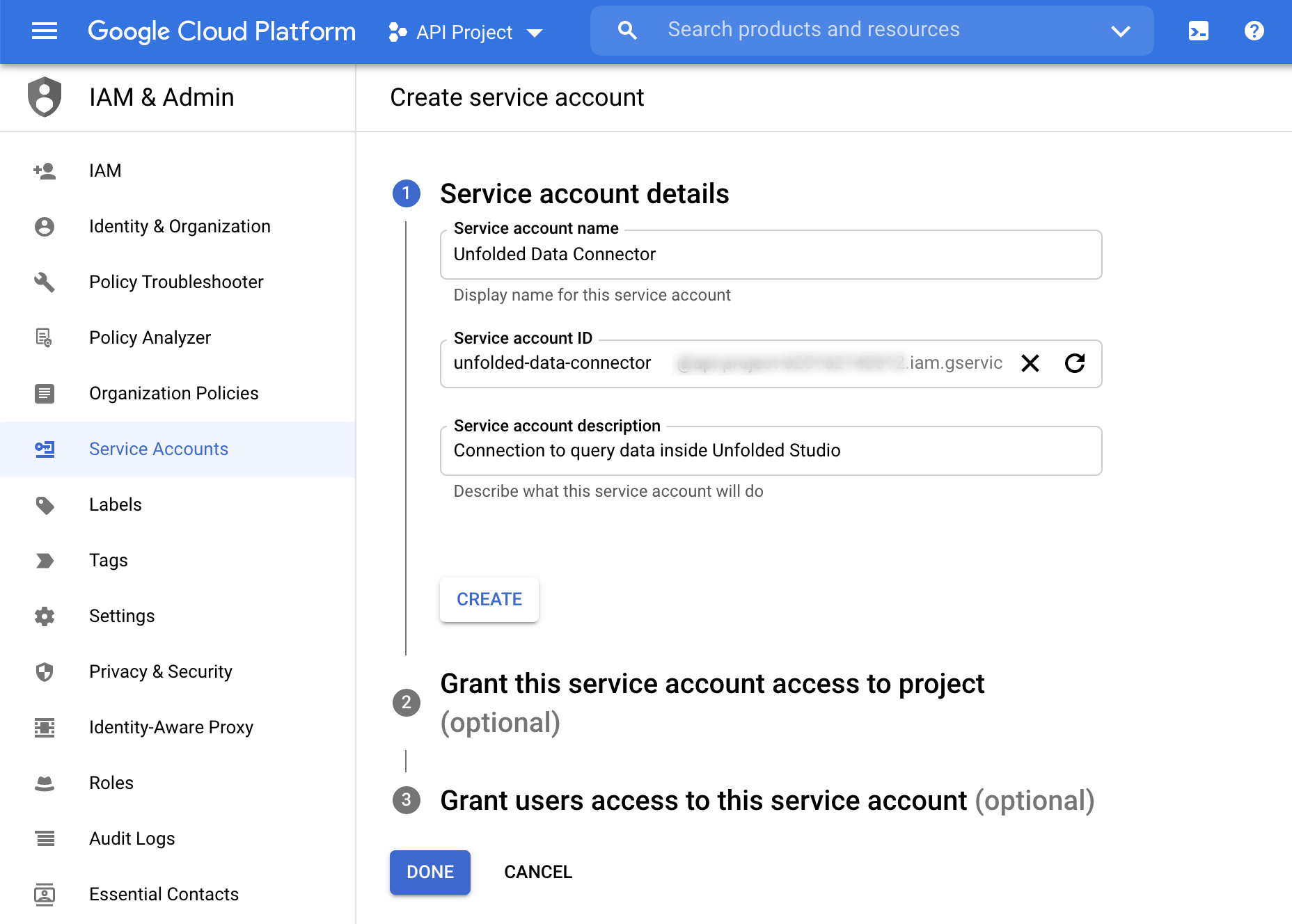Click the Organization Policies list icon
This screenshot has width=1292, height=924.
pos(45,393)
